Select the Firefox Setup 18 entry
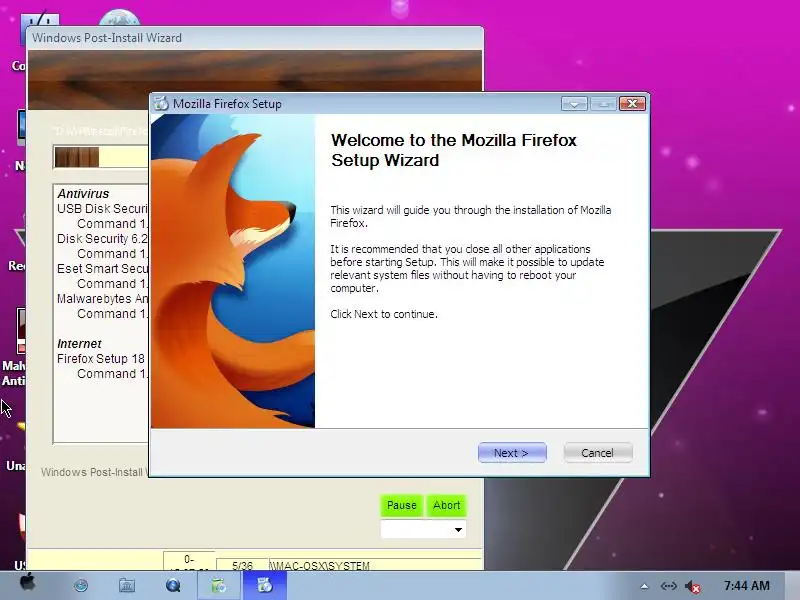The image size is (800, 600). click(101, 359)
